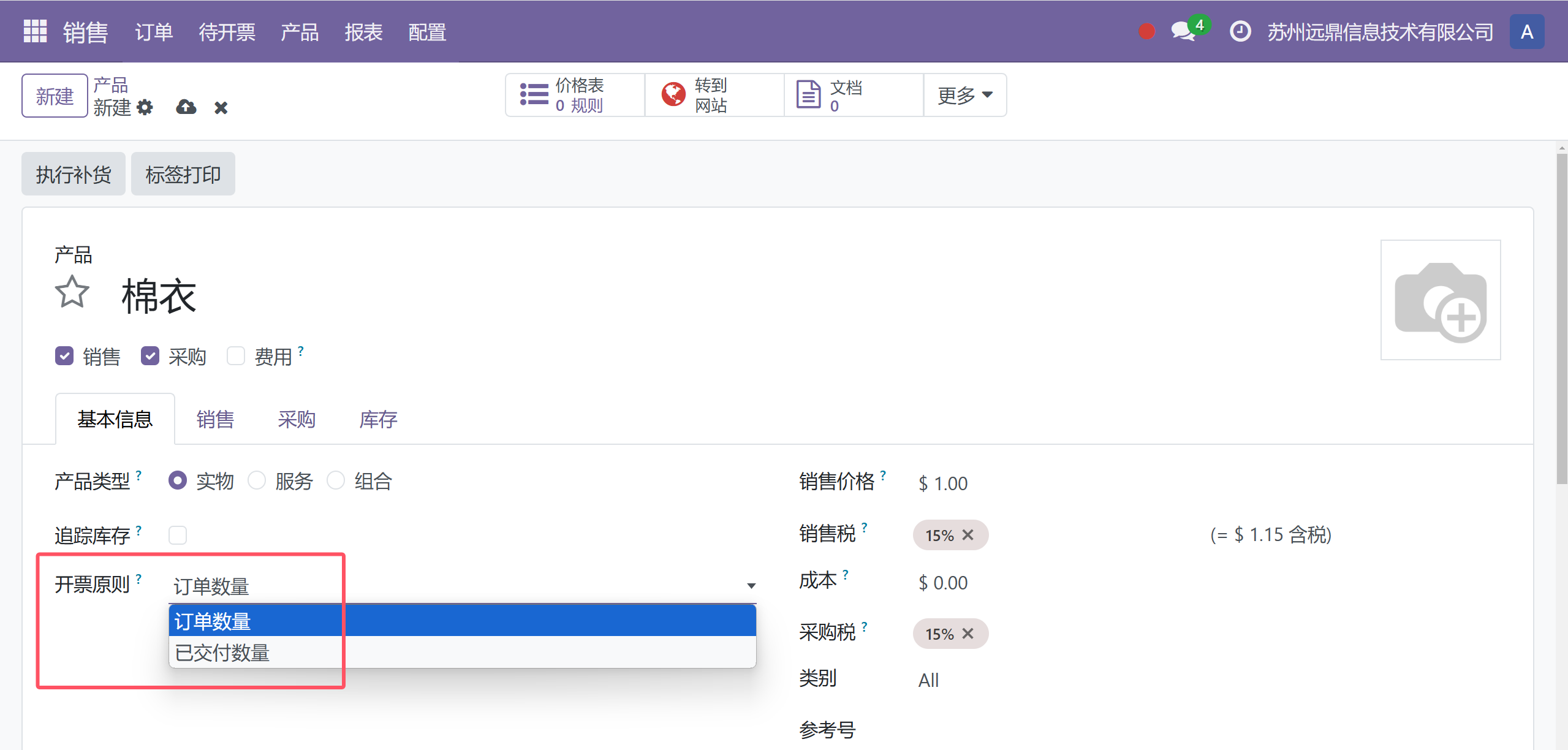This screenshot has height=750, width=1568.
Task: Click the gear settings icon beside 新建
Action: 145,108
